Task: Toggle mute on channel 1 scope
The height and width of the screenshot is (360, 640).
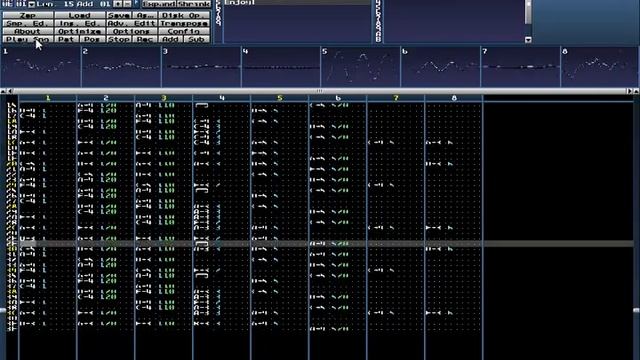Action: point(41,67)
